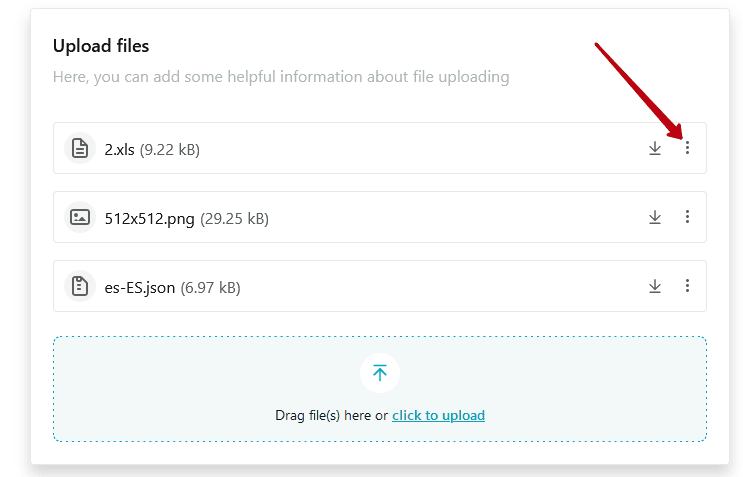The height and width of the screenshot is (477, 743).
Task: Click the helpful information description text
Action: tap(281, 77)
